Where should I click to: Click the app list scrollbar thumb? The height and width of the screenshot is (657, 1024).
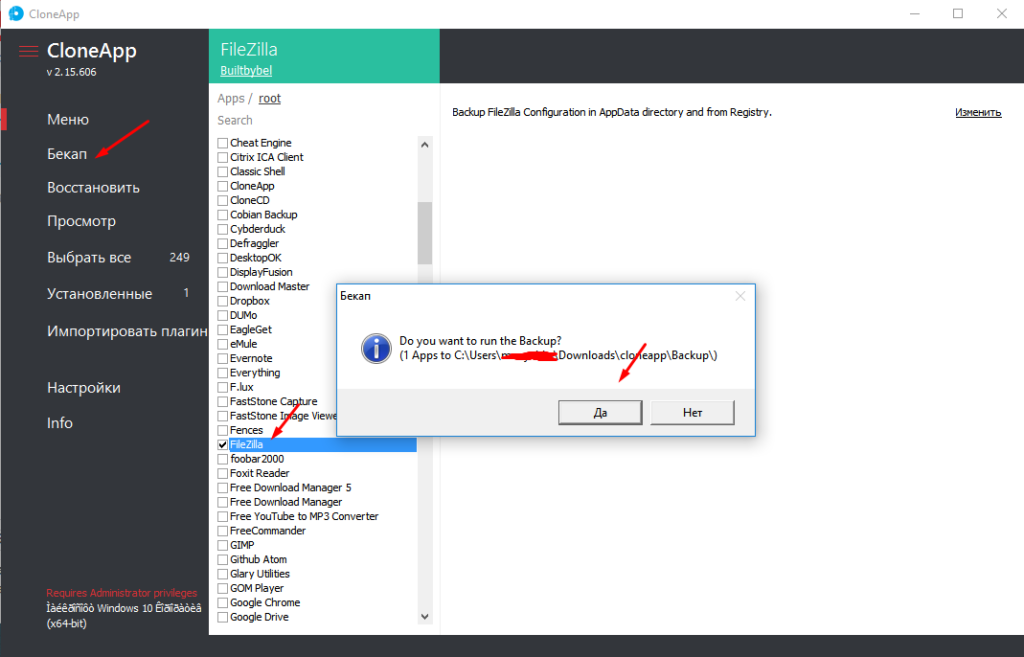pos(424,232)
